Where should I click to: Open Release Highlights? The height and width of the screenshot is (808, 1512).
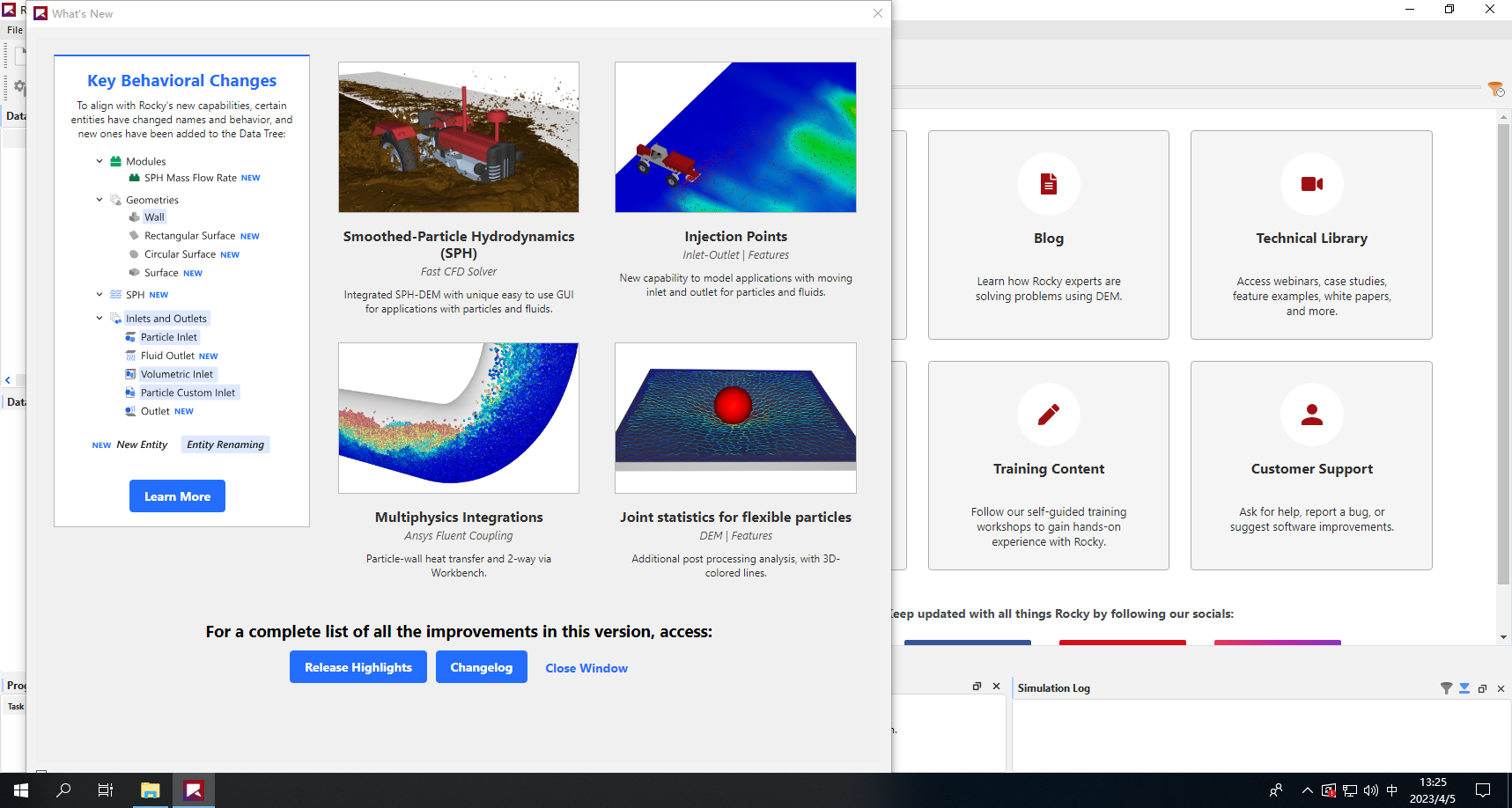[x=358, y=667]
